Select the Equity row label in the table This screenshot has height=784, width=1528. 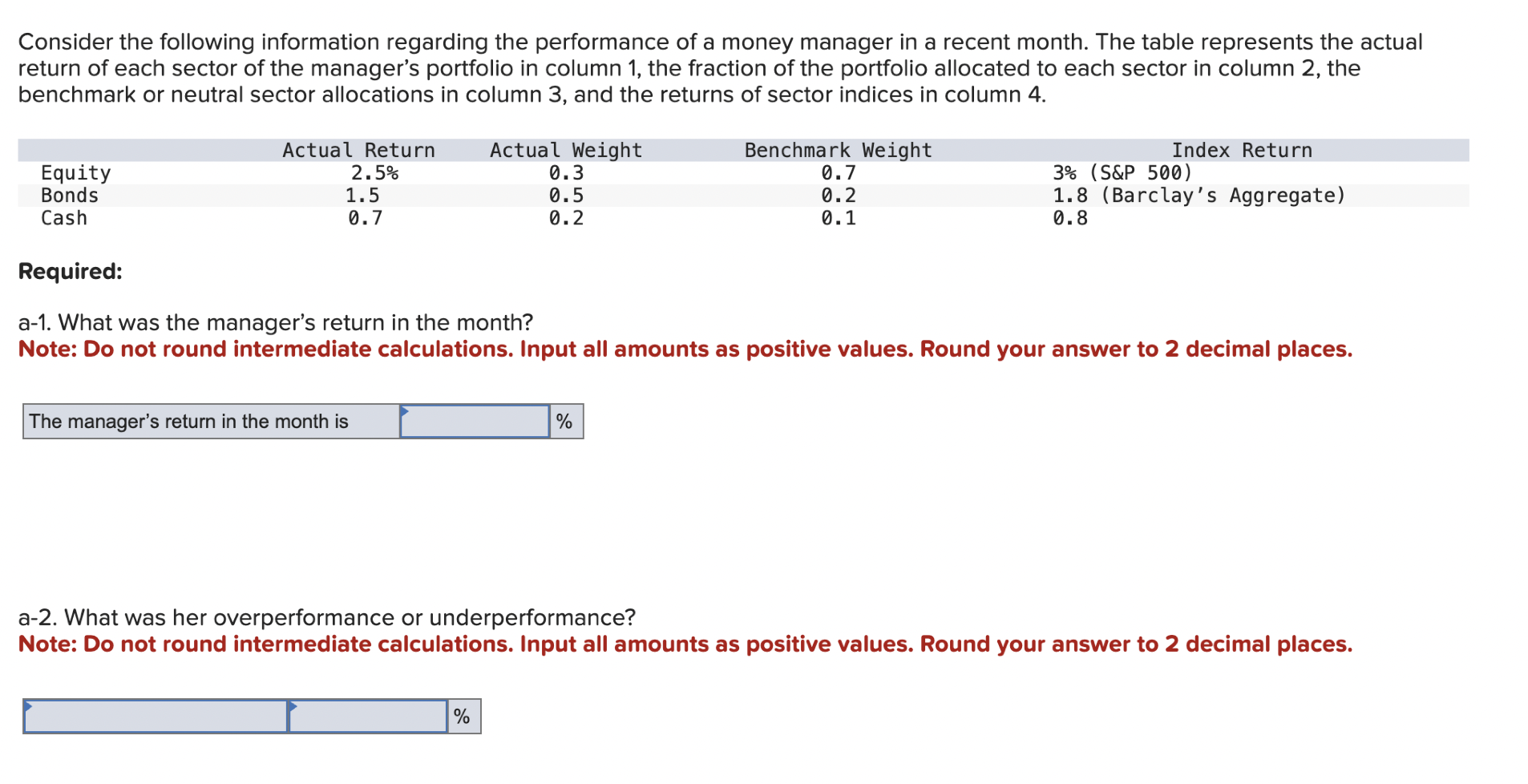75,172
